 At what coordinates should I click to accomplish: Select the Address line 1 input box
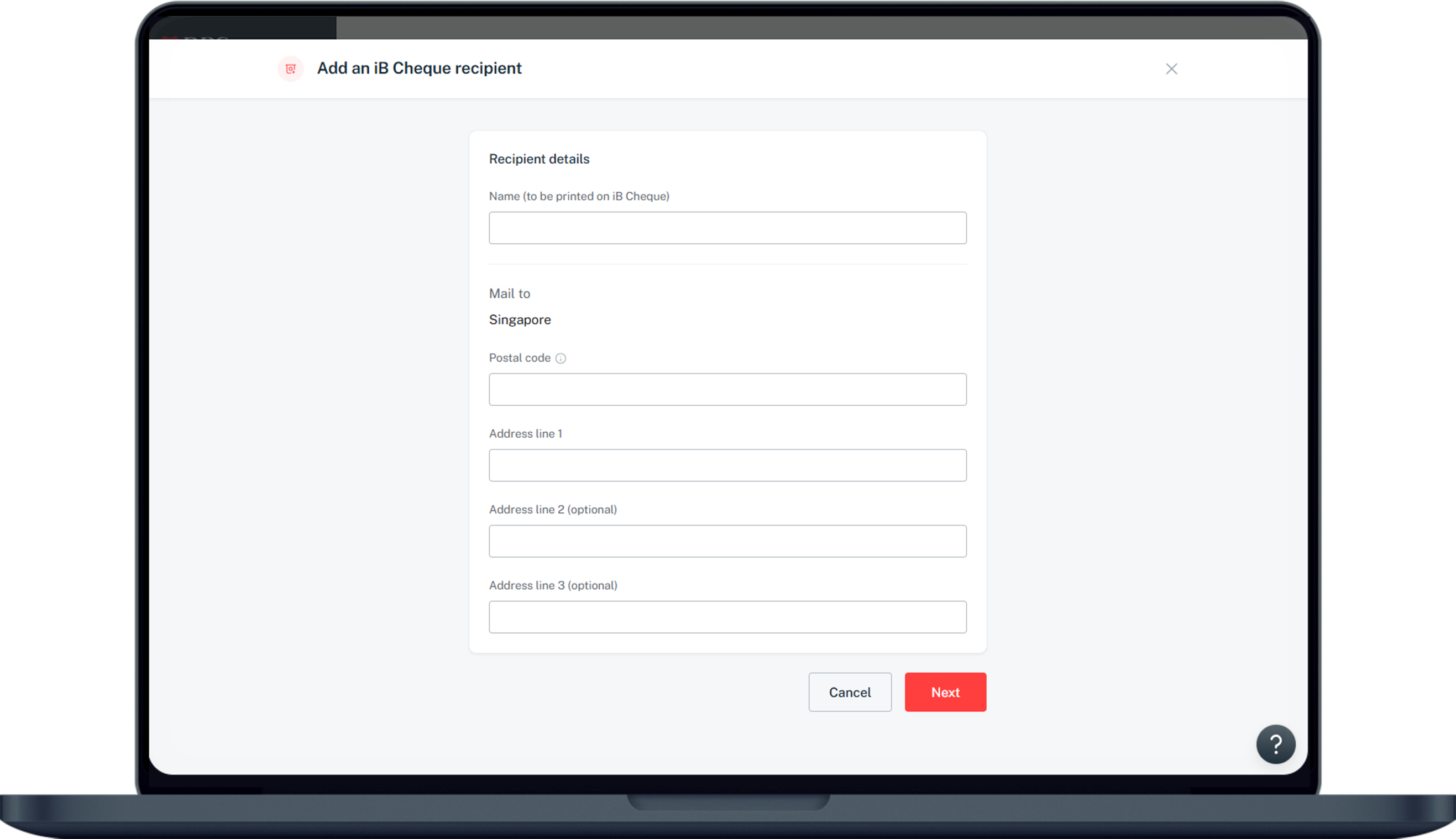(727, 465)
